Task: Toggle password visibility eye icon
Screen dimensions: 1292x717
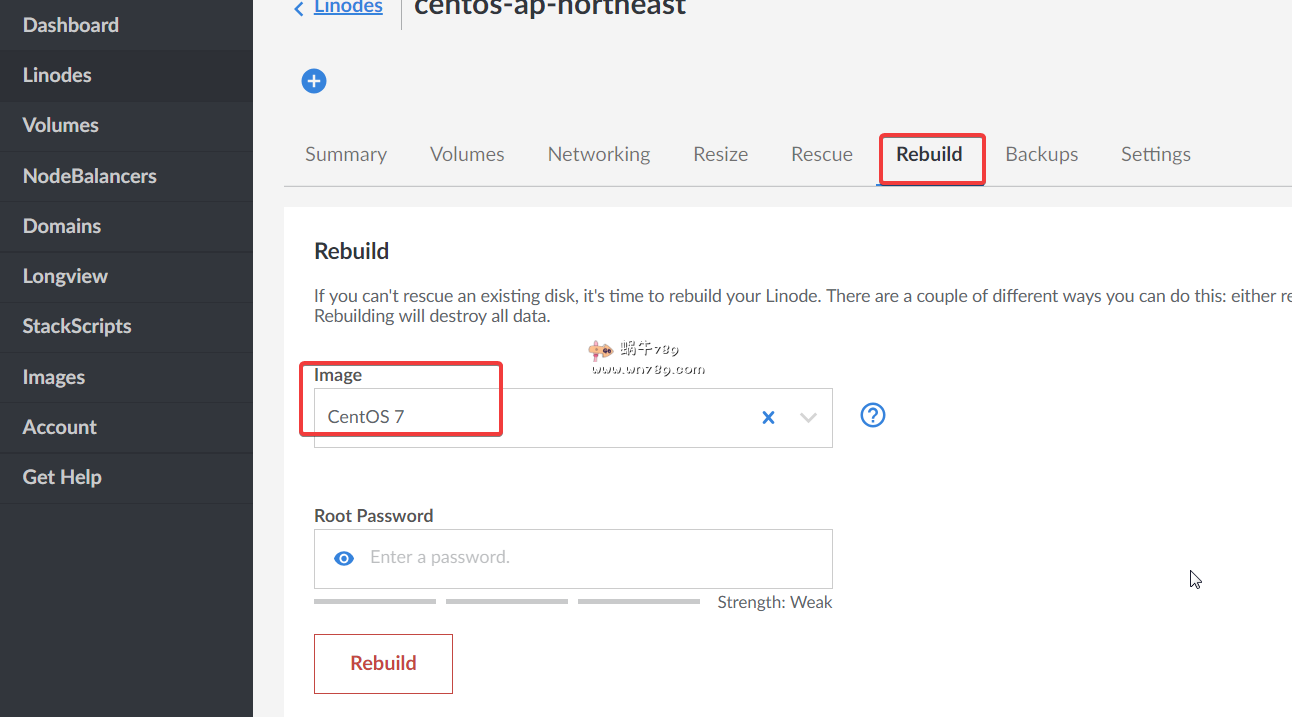Action: pyautogui.click(x=344, y=558)
